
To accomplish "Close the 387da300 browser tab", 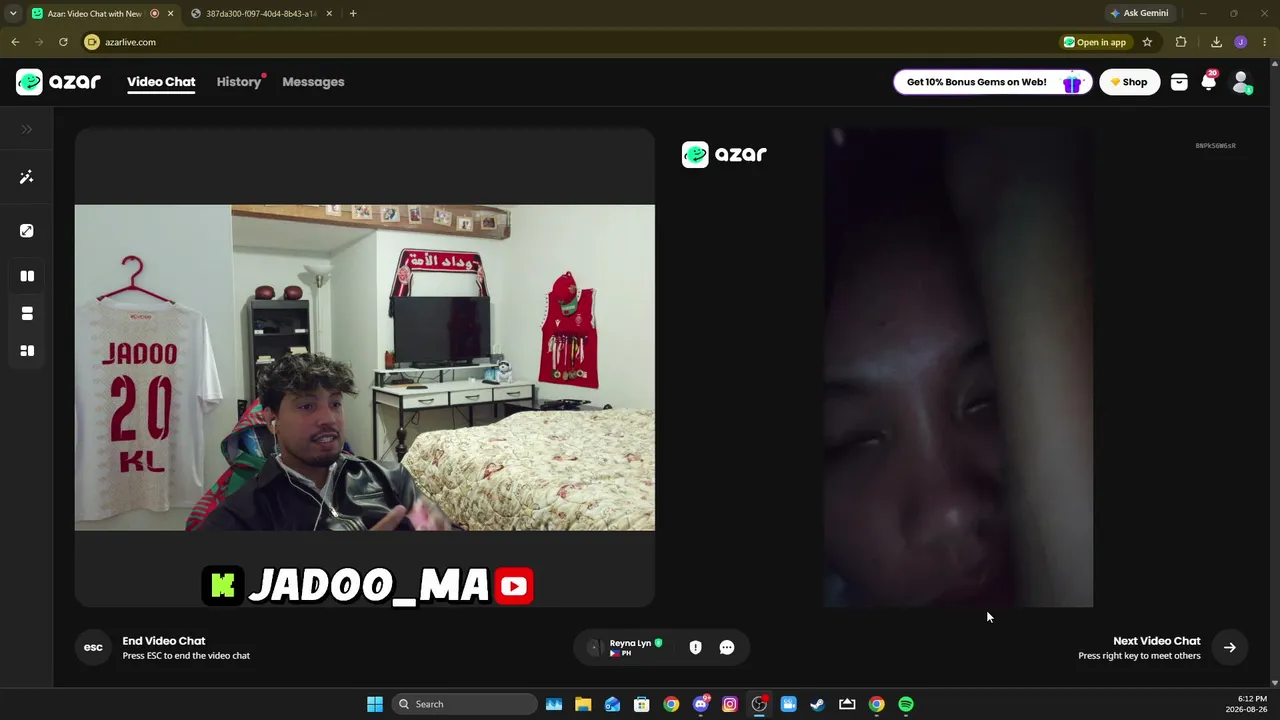I will tap(329, 13).
